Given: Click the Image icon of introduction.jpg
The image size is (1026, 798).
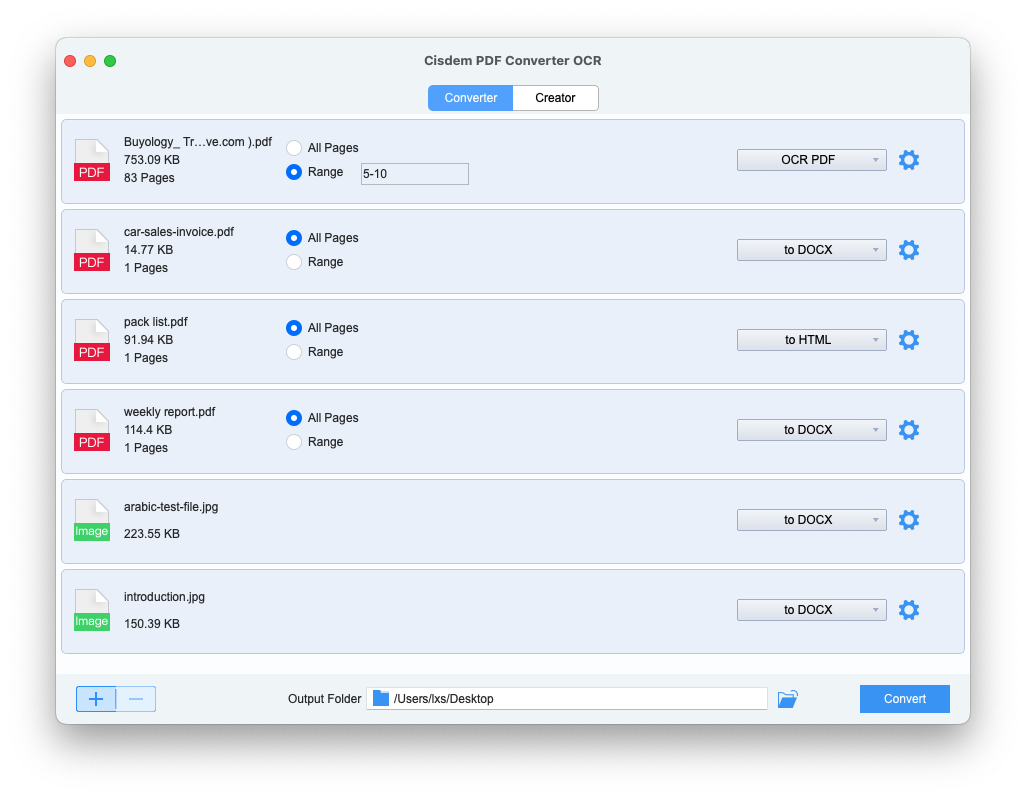Looking at the screenshot, I should [x=92, y=610].
